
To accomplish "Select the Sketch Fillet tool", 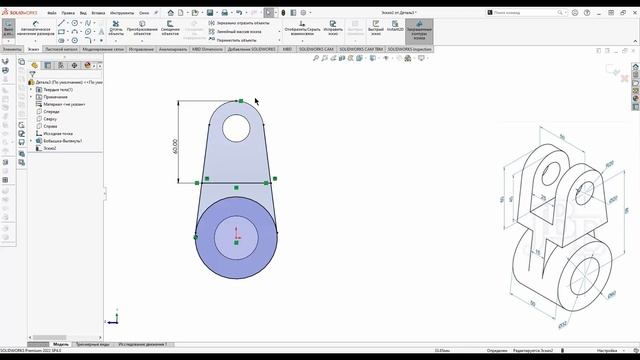I will 88,40.
